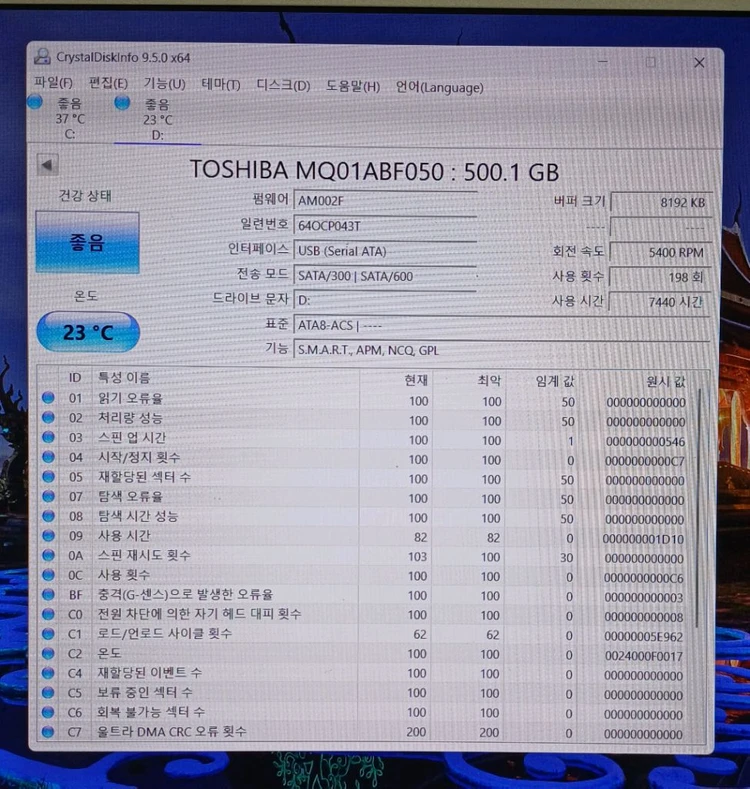Open the 언어(Language) menu
The height and width of the screenshot is (789, 750).
(439, 88)
